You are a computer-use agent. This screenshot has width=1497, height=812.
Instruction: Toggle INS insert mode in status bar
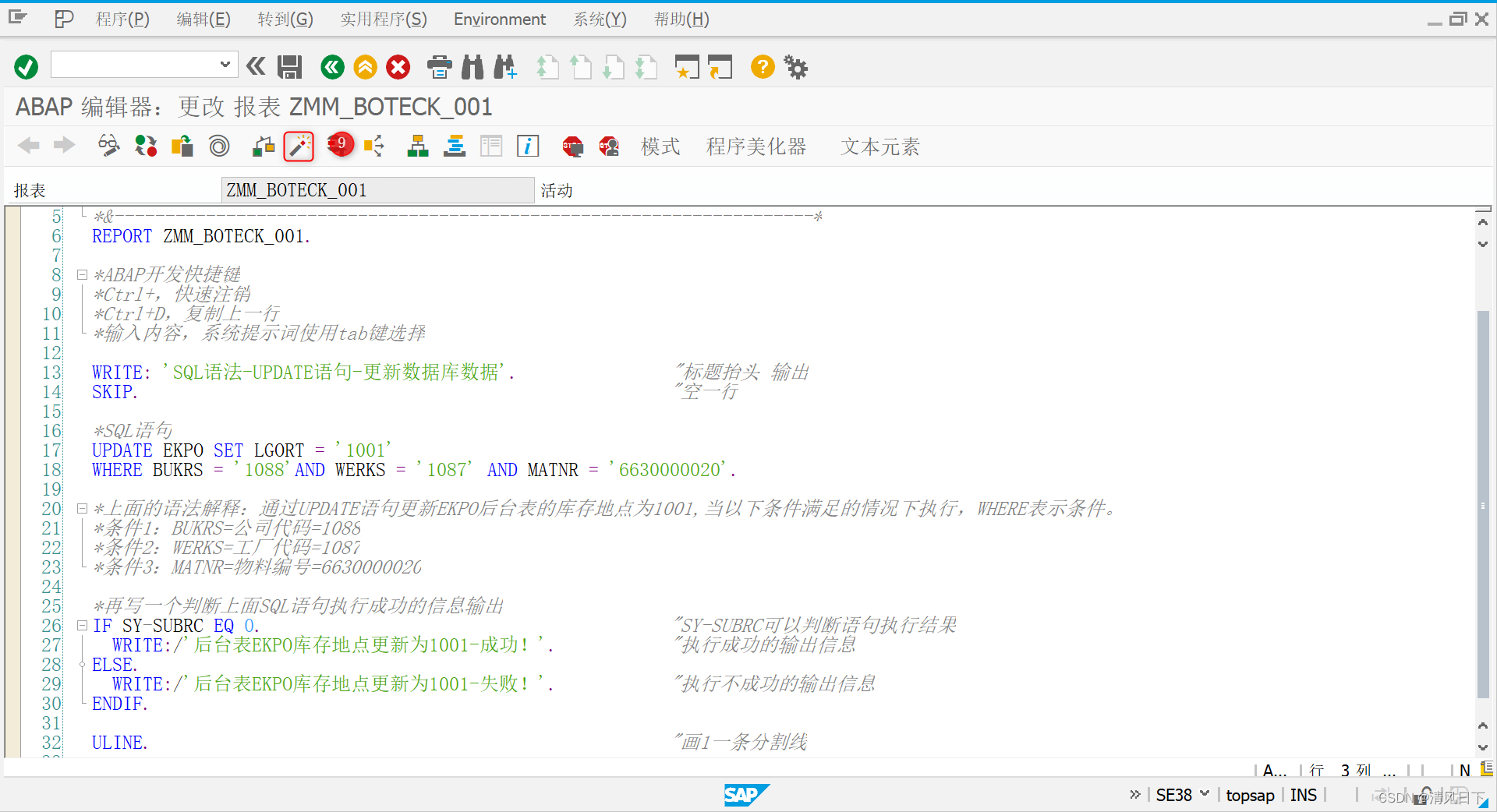click(1304, 795)
